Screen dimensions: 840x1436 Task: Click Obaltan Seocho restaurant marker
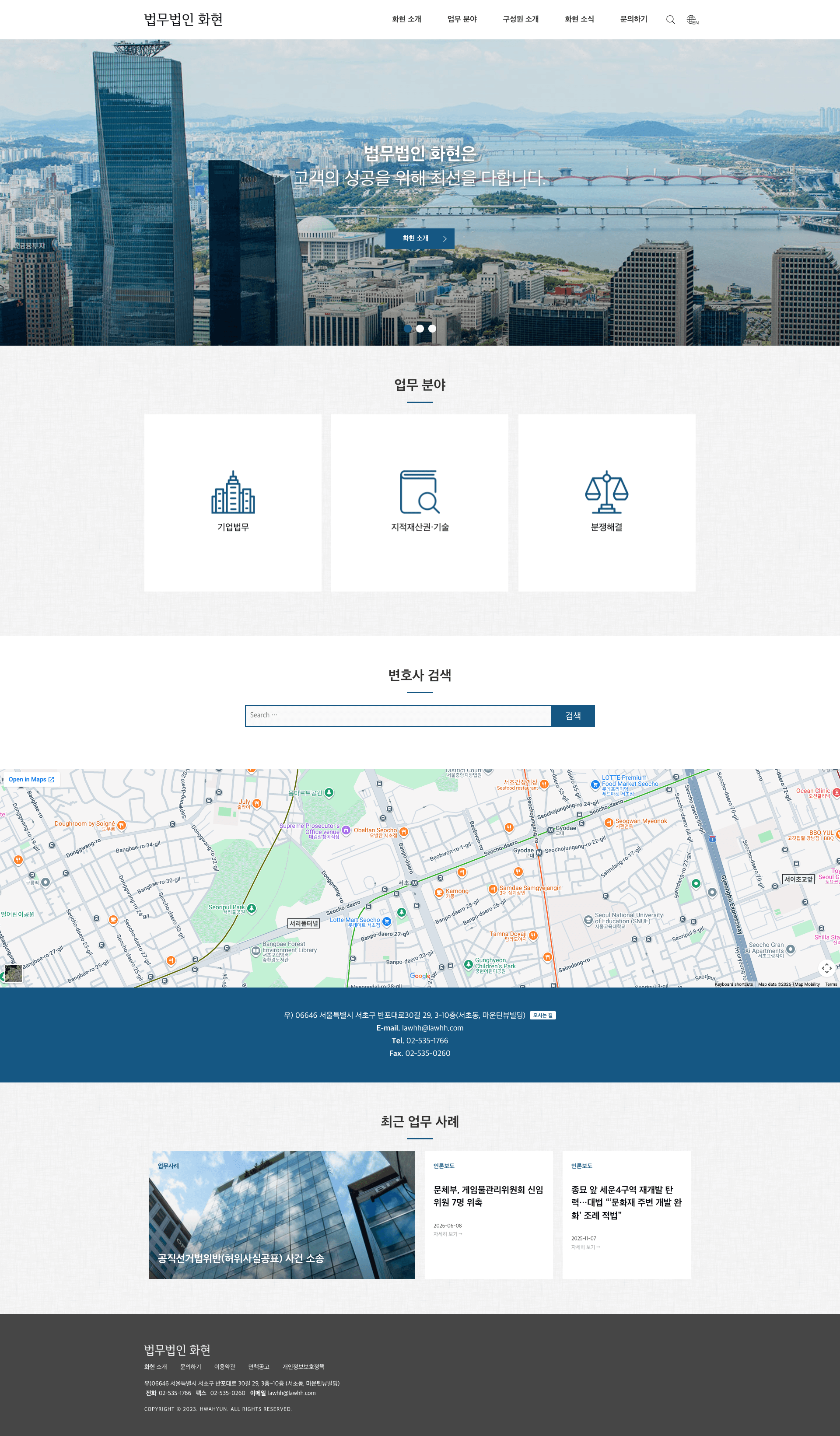click(x=403, y=832)
